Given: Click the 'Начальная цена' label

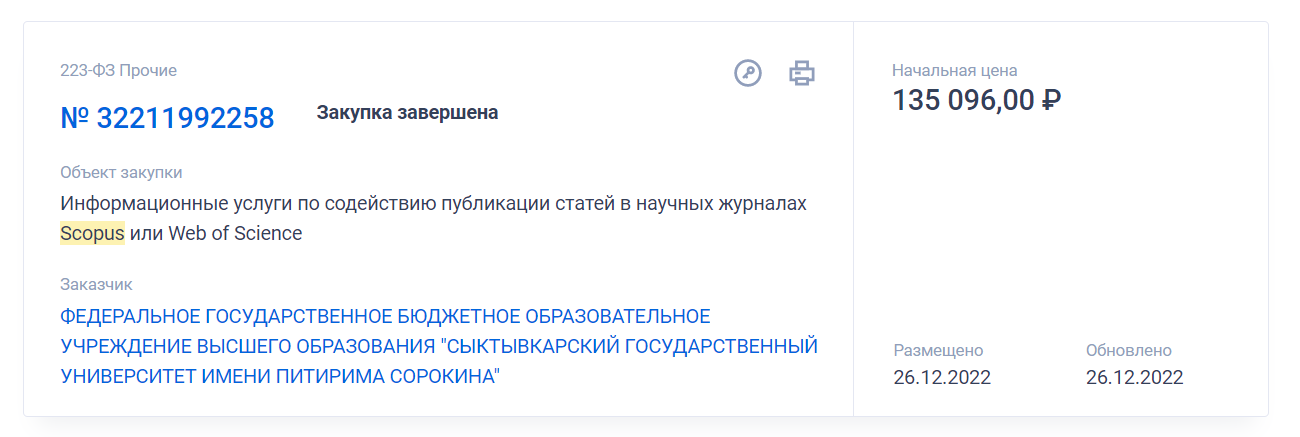Looking at the screenshot, I should (954, 70).
